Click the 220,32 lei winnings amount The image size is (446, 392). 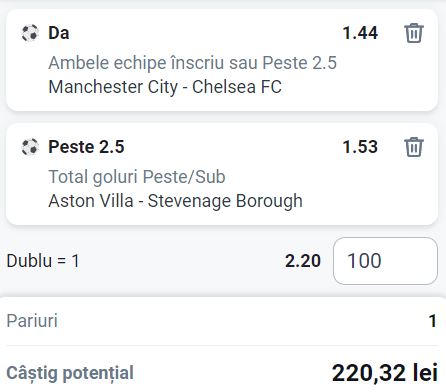(385, 372)
